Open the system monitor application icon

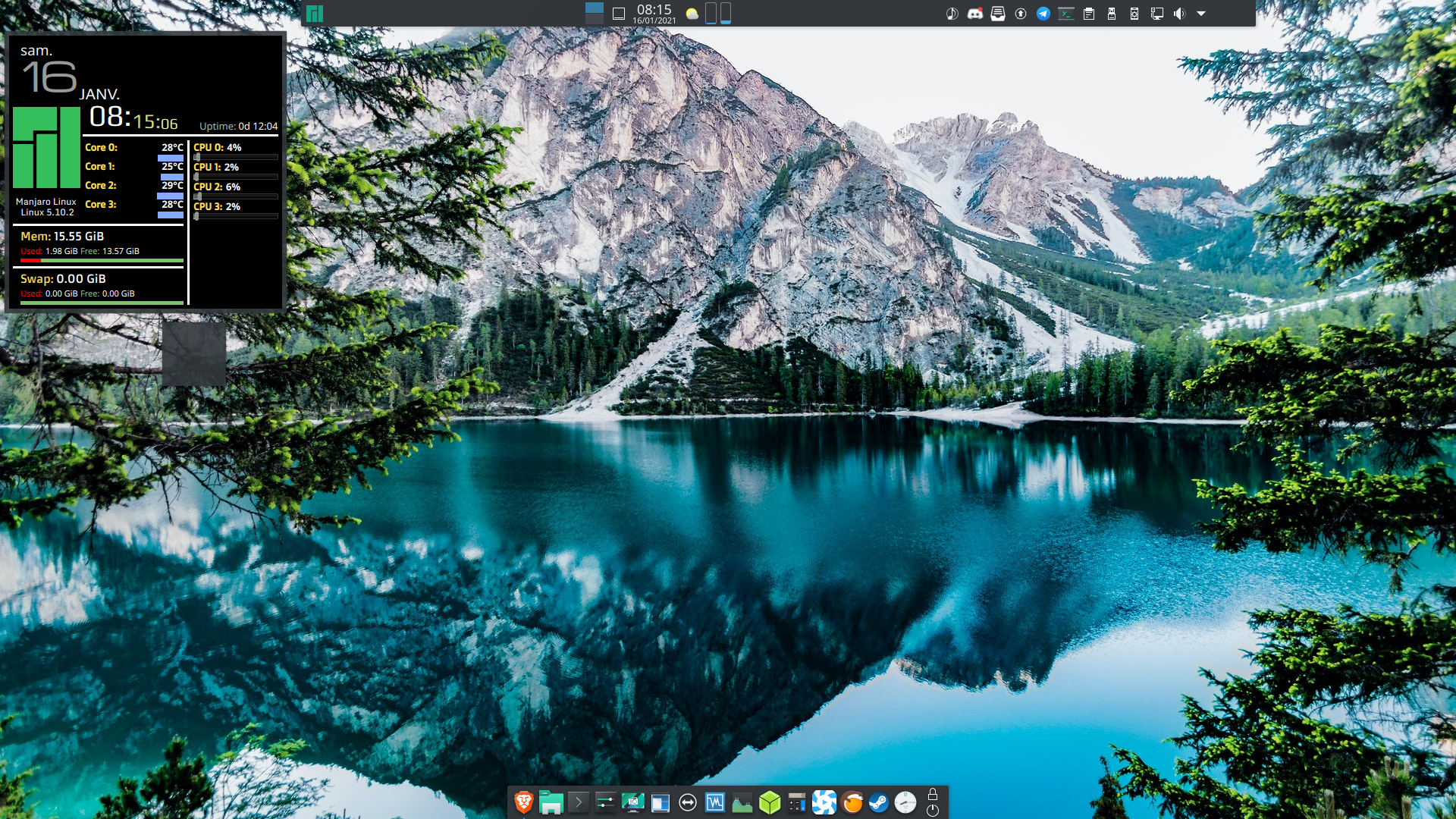[714, 802]
